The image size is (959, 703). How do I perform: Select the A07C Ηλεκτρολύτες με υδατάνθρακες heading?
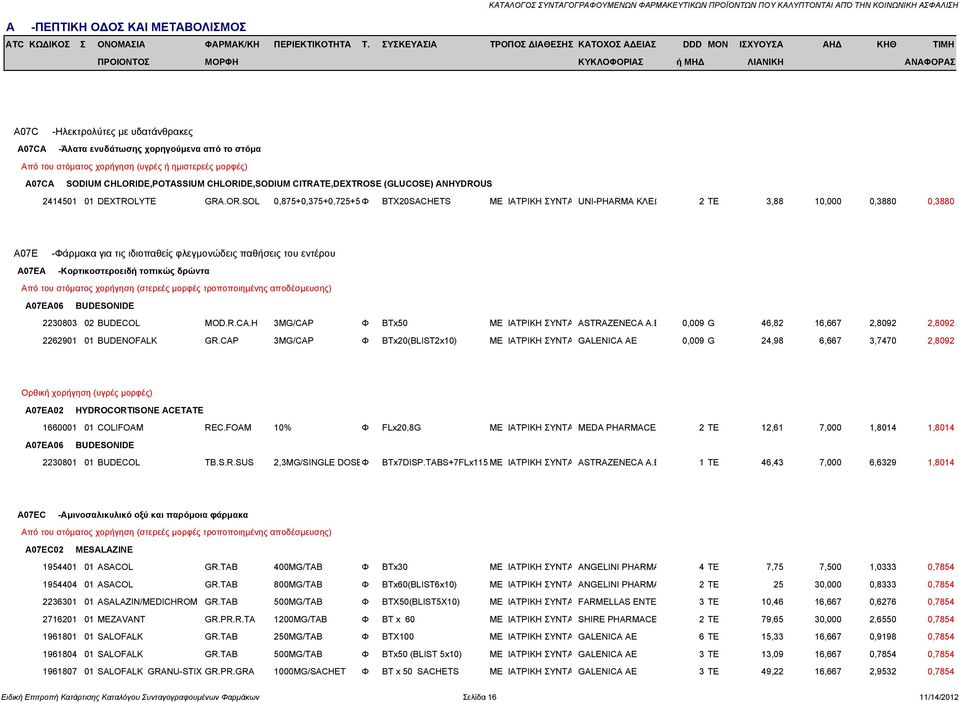point(103,132)
